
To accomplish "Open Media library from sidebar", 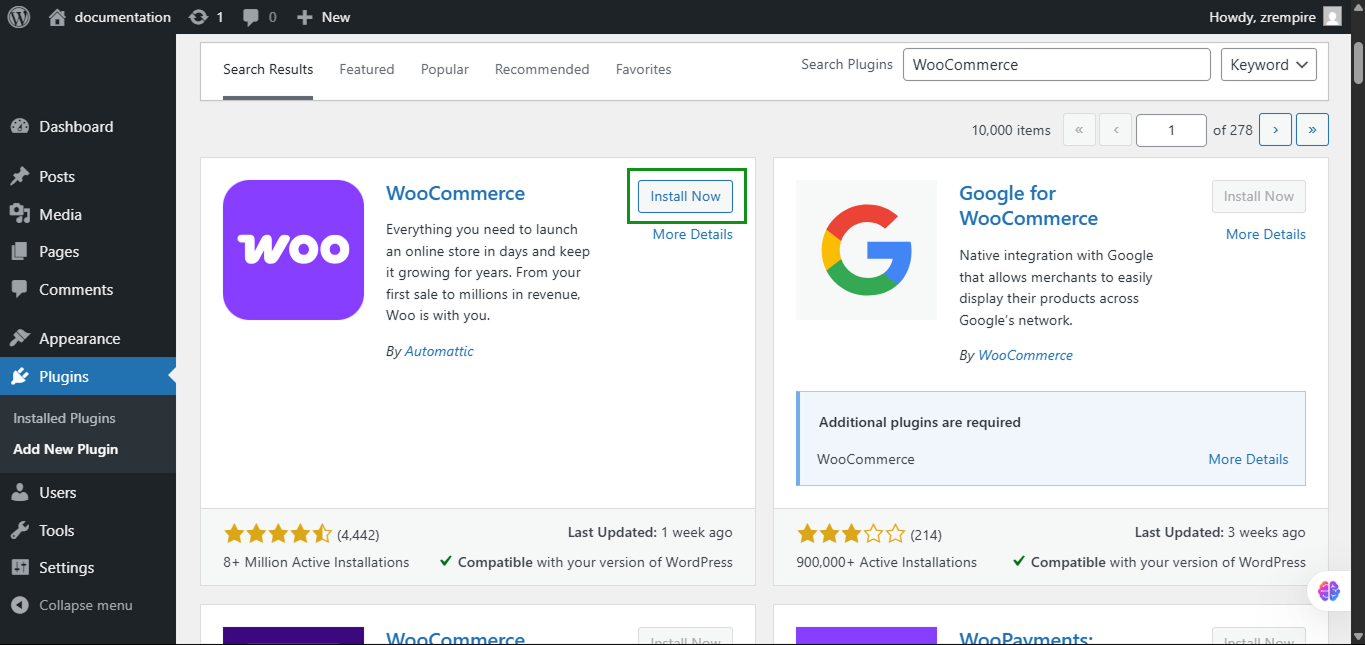I will coord(60,215).
